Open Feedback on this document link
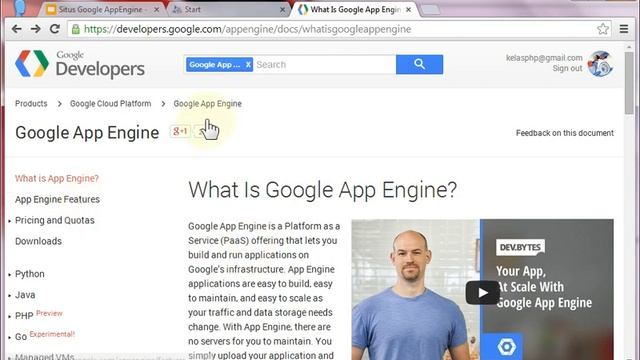The height and width of the screenshot is (360, 640). [564, 133]
